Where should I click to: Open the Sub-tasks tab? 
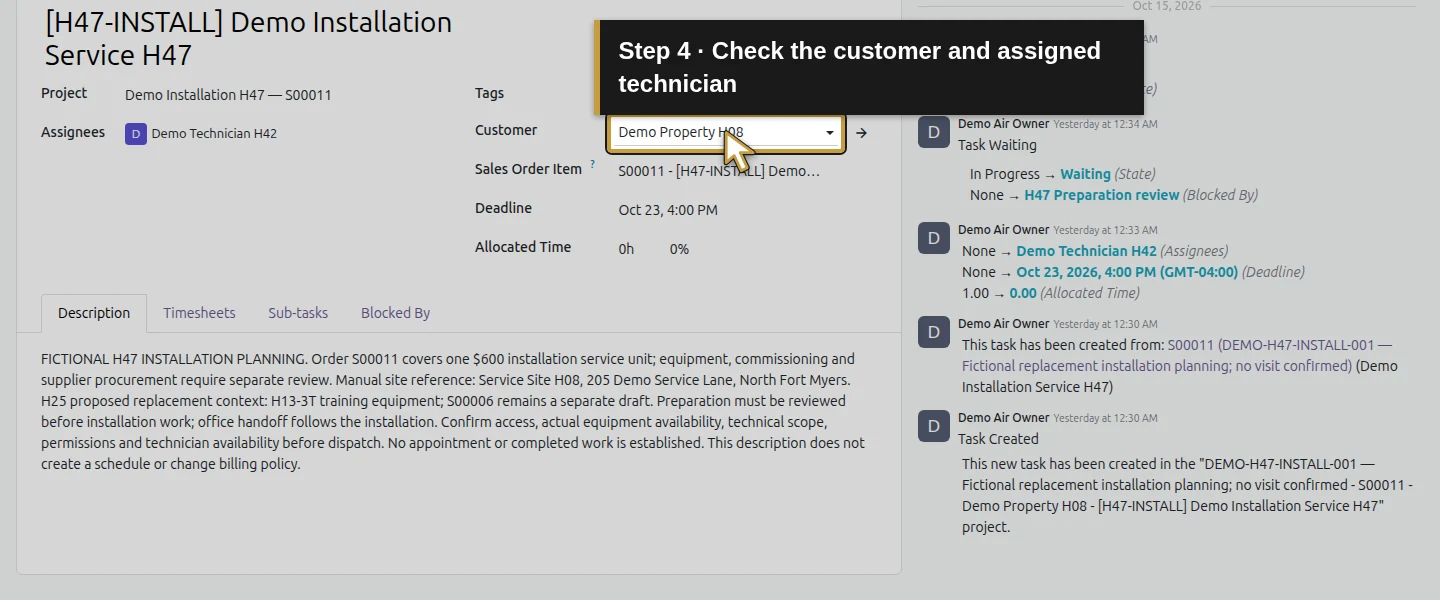298,313
